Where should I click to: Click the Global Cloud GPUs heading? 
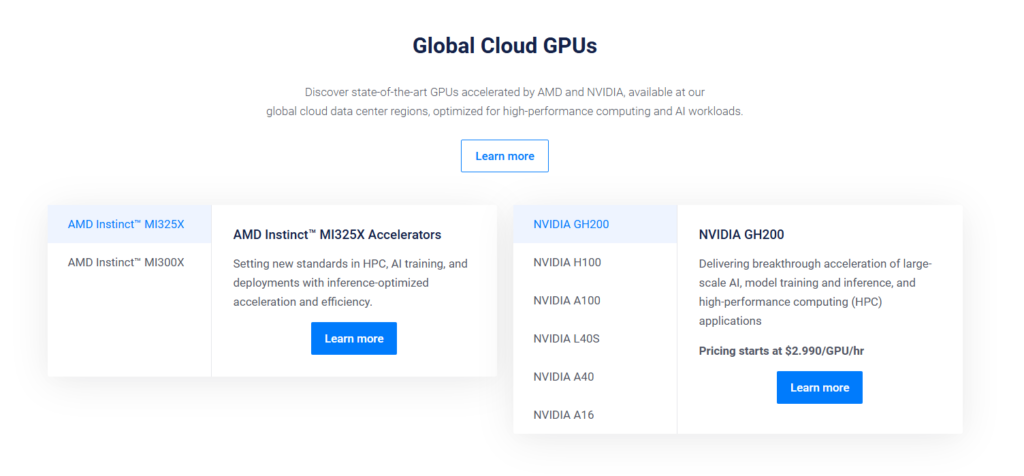[x=505, y=46]
